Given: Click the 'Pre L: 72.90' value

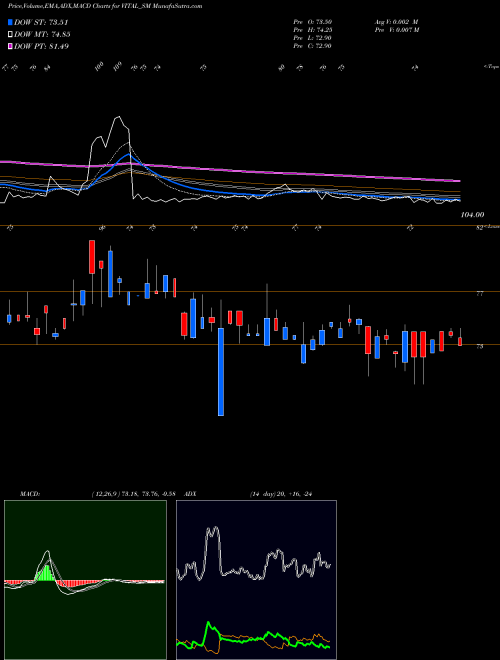Looking at the screenshot, I should coord(313,38).
